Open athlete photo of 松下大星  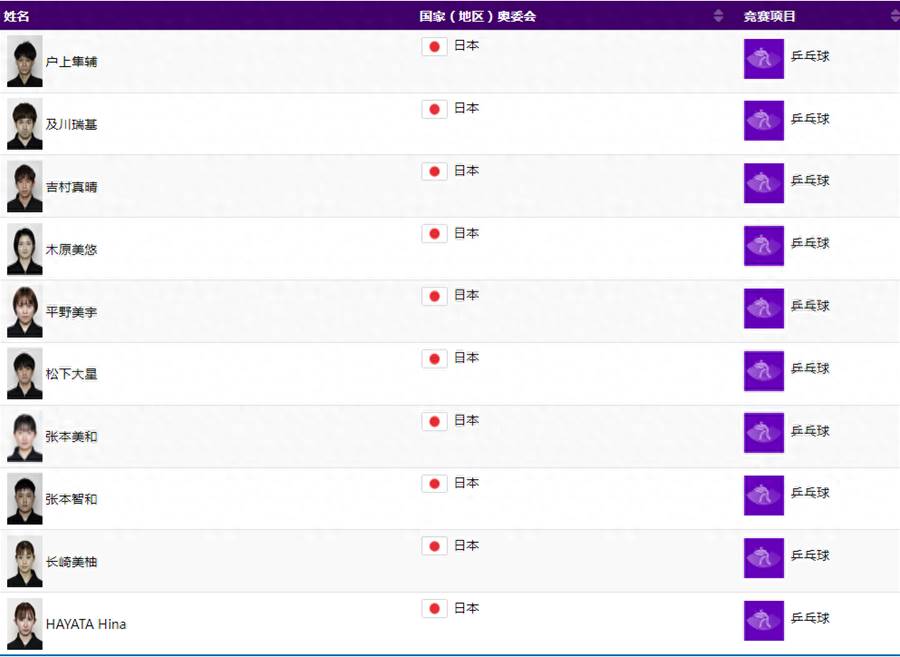(25, 374)
